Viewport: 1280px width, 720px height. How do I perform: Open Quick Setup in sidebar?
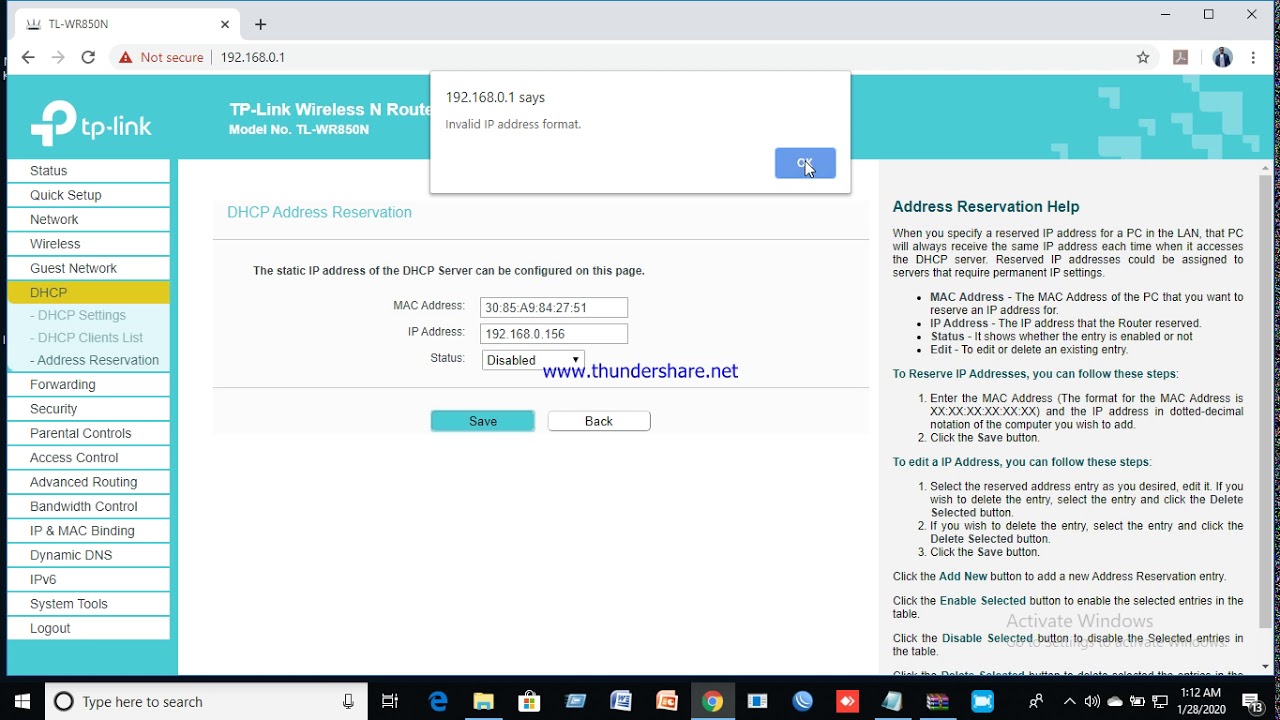(88, 195)
